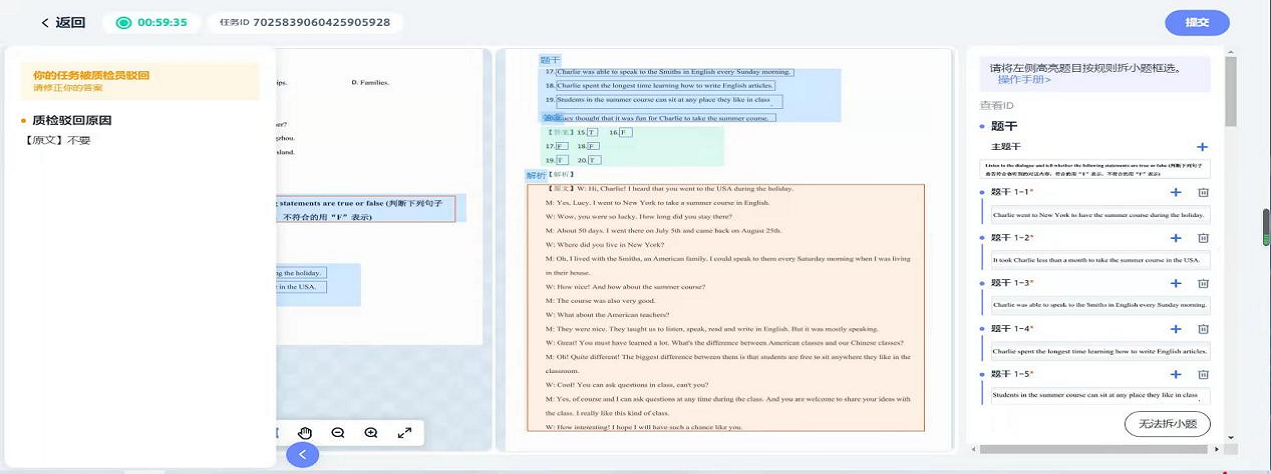Viewport: 1271px width, 474px height.
Task: Select the hand pan tool
Action: (305, 433)
